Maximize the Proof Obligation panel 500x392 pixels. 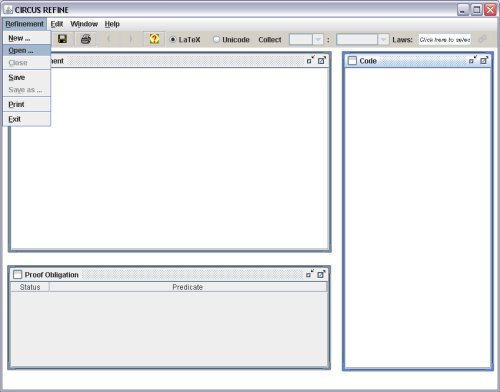pos(321,274)
